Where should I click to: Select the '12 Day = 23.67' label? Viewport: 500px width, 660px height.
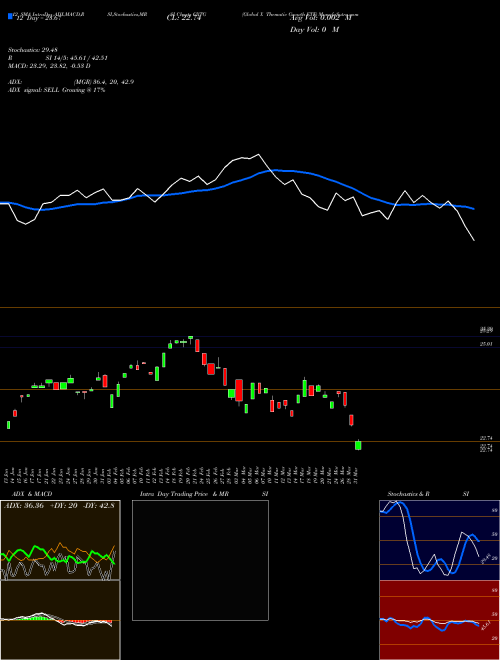39,18
